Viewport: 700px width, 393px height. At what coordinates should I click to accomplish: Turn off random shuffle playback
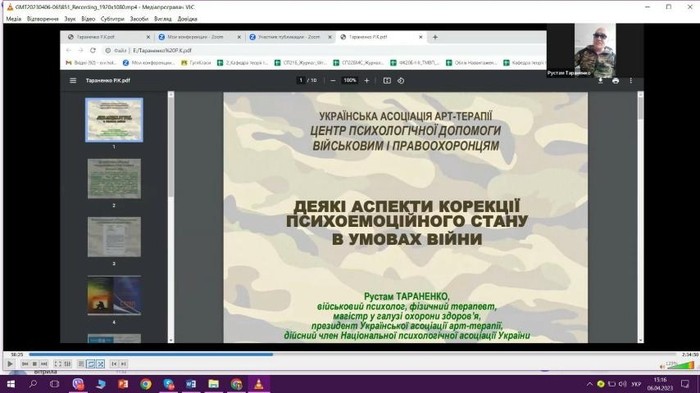pyautogui.click(x=100, y=364)
